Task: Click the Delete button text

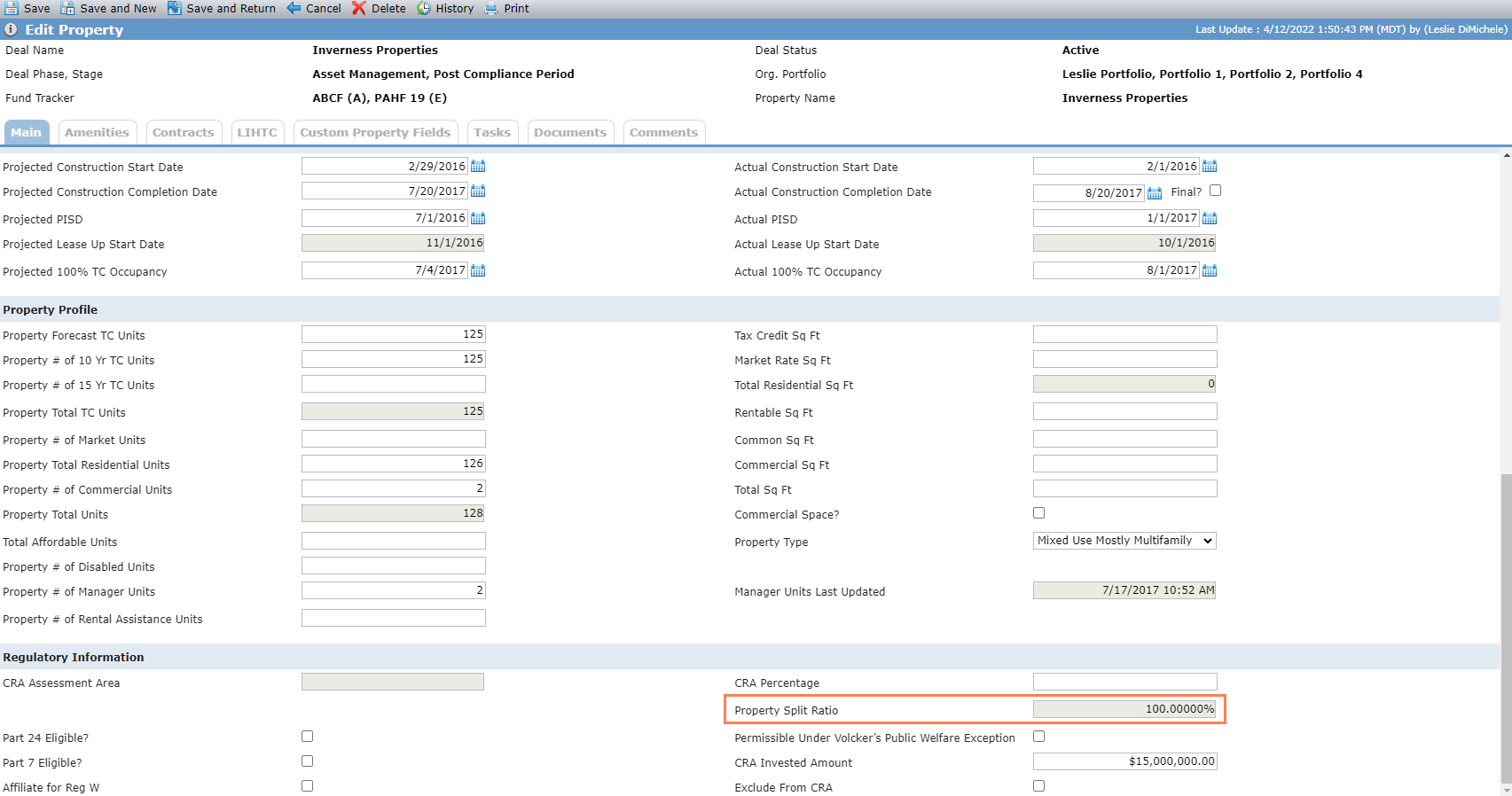Action: pyautogui.click(x=388, y=8)
